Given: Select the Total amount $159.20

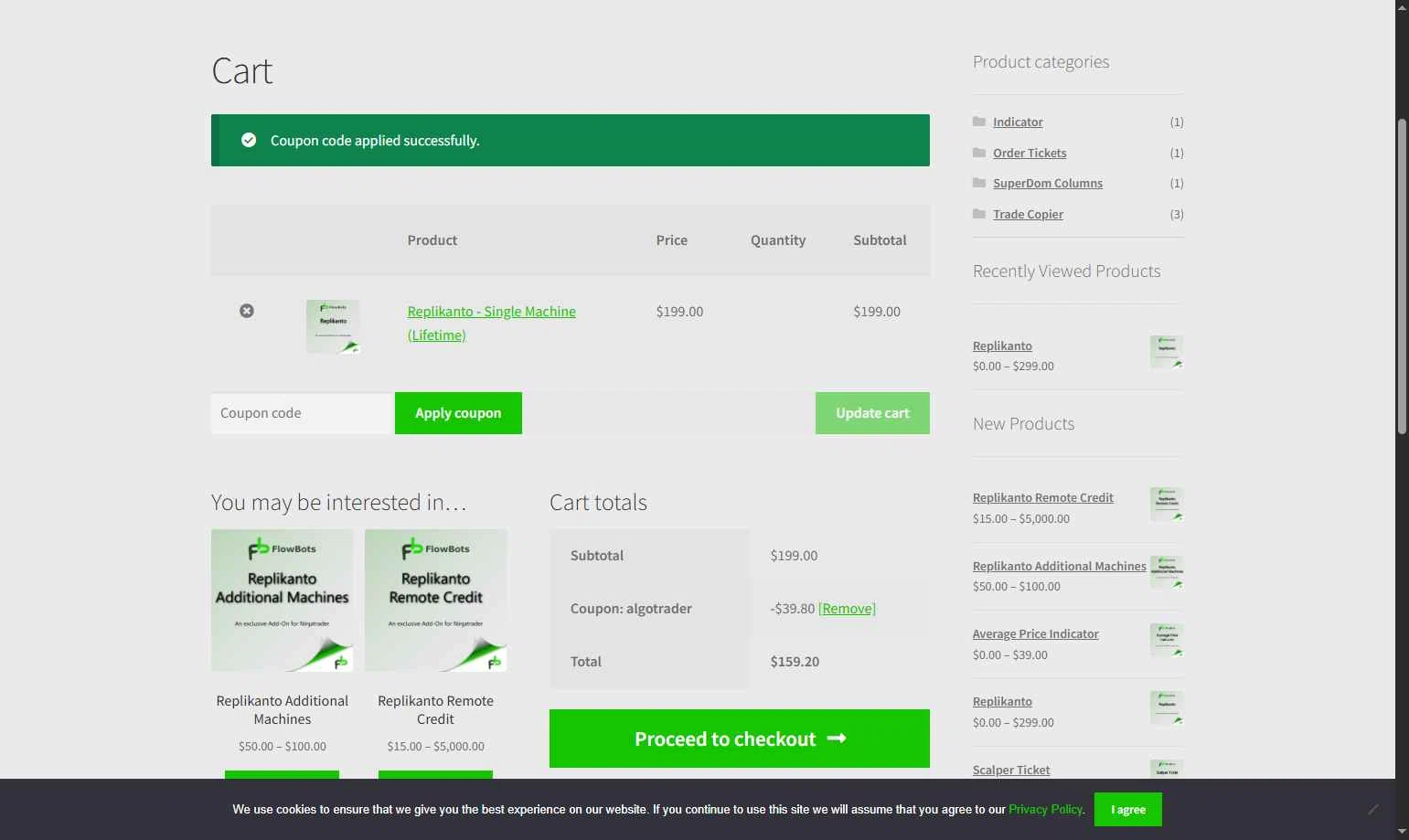Looking at the screenshot, I should coord(795,662).
